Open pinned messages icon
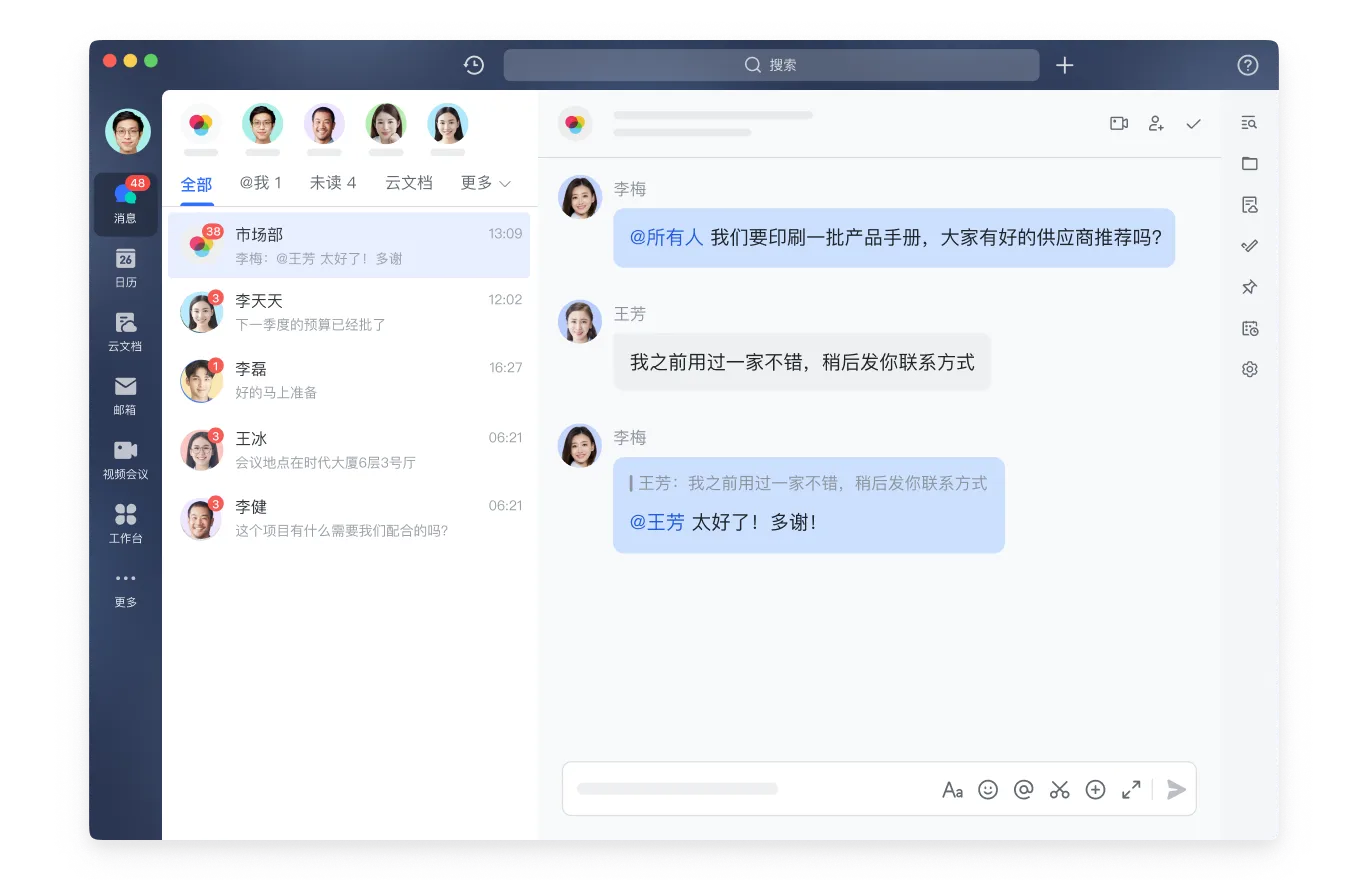The image size is (1368, 880). [x=1249, y=287]
